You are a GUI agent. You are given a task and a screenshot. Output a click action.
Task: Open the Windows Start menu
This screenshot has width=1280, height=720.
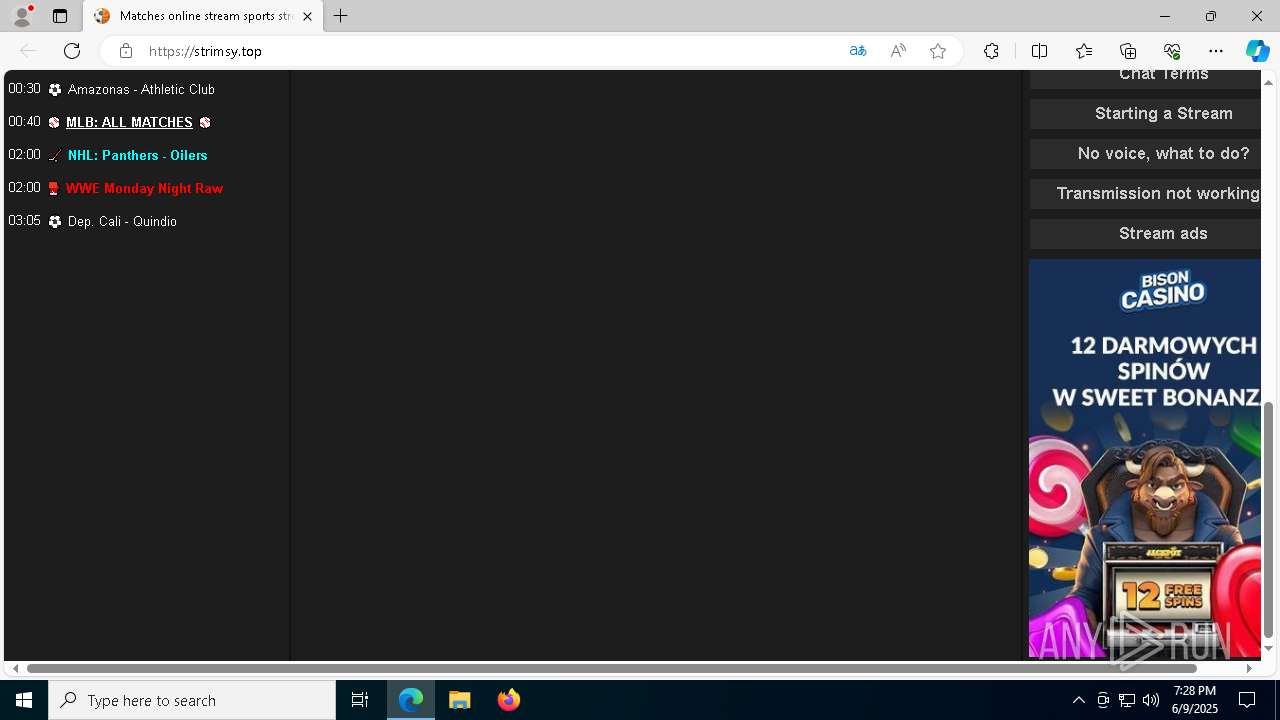tap(24, 700)
